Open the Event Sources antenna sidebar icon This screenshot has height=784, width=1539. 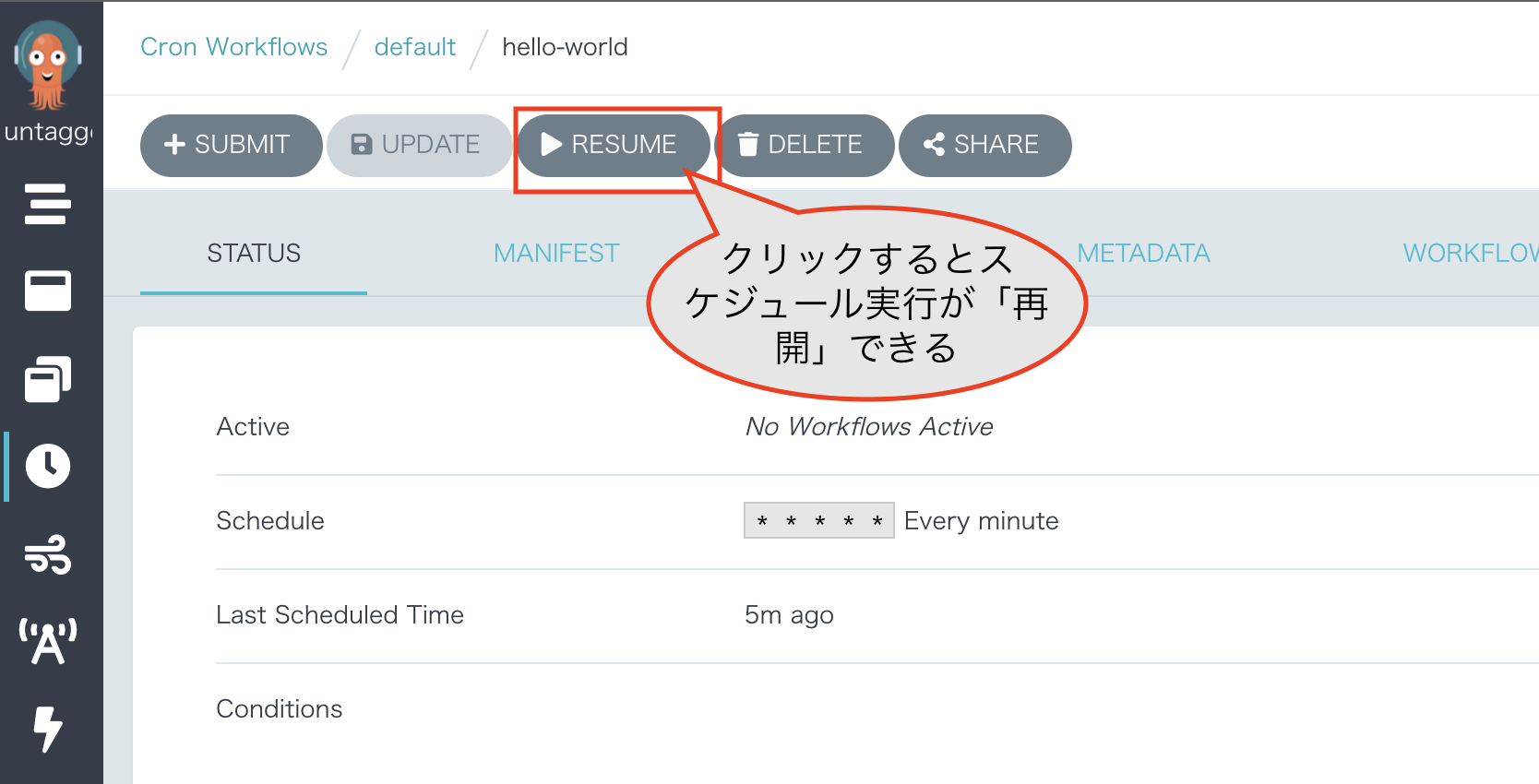pyautogui.click(x=48, y=641)
